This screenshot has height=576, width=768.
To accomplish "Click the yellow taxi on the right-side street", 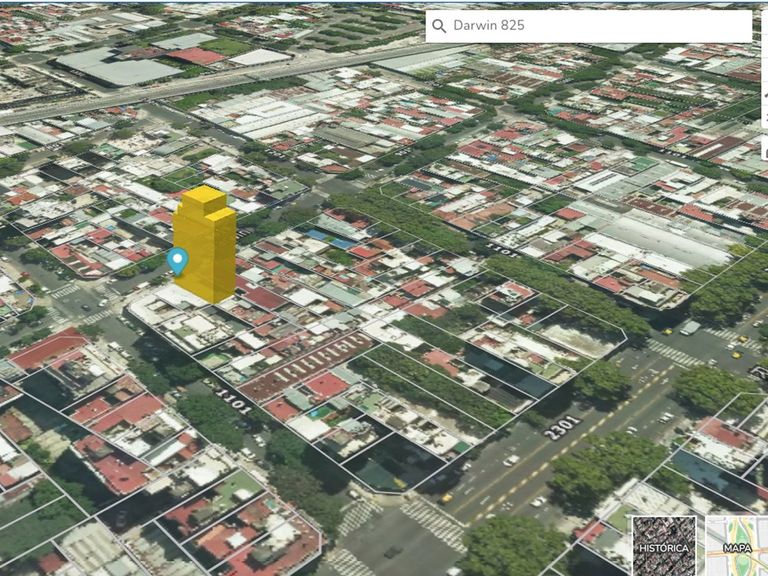I will (x=737, y=353).
